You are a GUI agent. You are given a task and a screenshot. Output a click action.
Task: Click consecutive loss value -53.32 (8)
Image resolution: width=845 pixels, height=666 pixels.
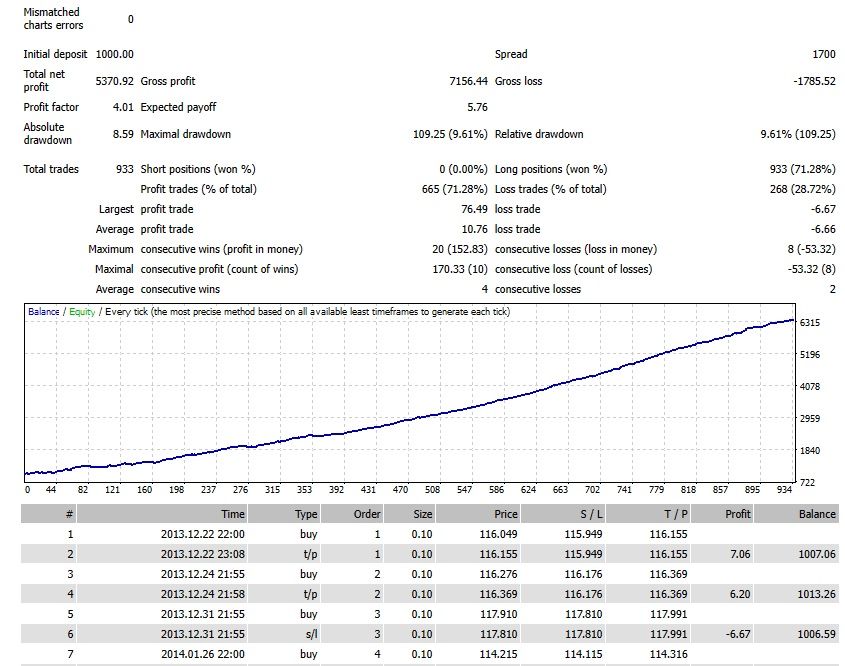click(x=811, y=269)
